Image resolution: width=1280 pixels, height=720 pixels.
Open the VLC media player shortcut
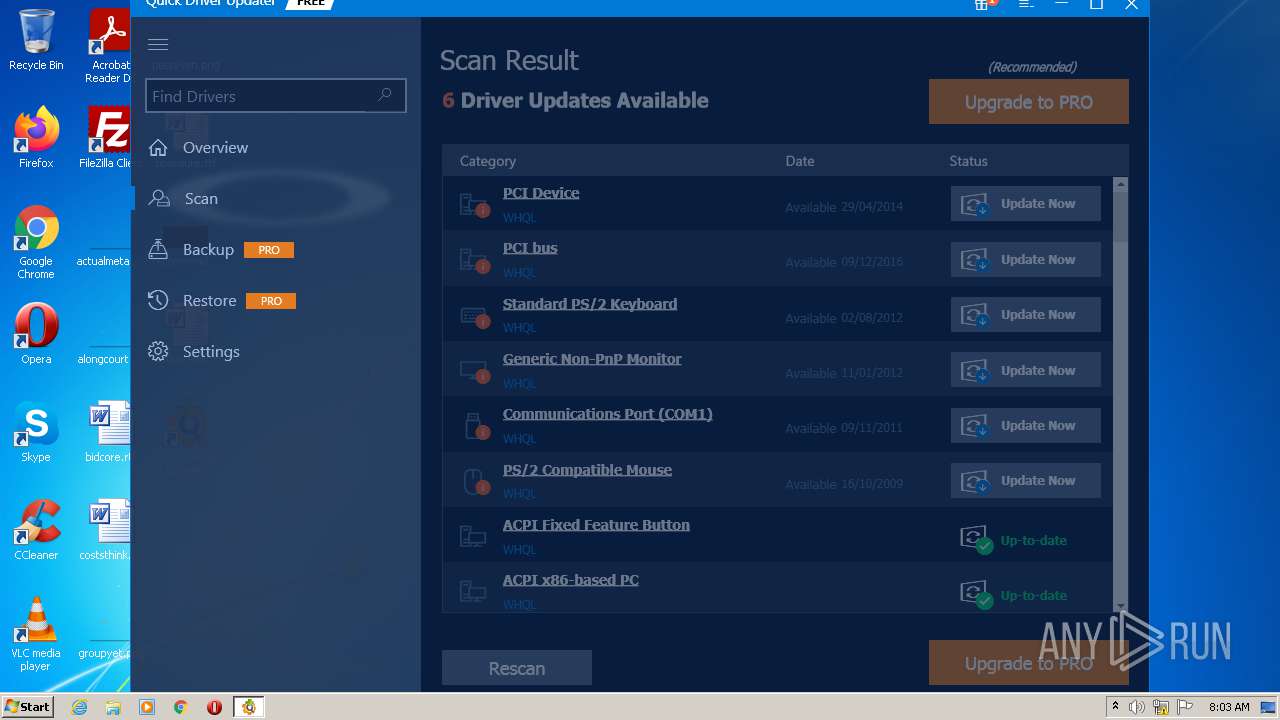(x=36, y=634)
